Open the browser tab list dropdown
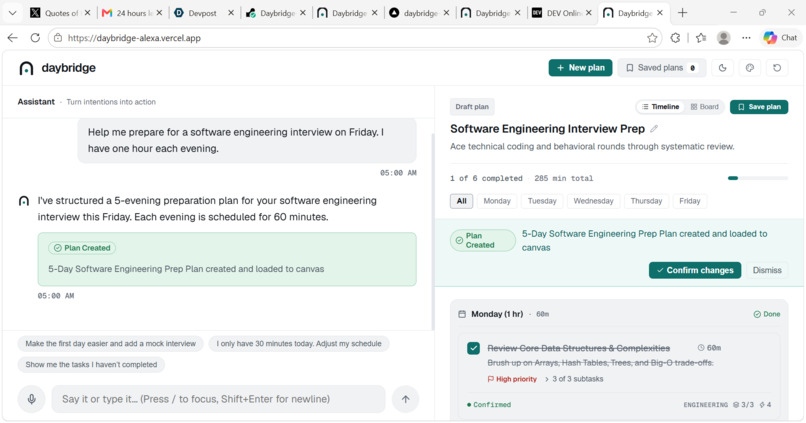Image resolution: width=806 pixels, height=423 pixels. [x=13, y=13]
